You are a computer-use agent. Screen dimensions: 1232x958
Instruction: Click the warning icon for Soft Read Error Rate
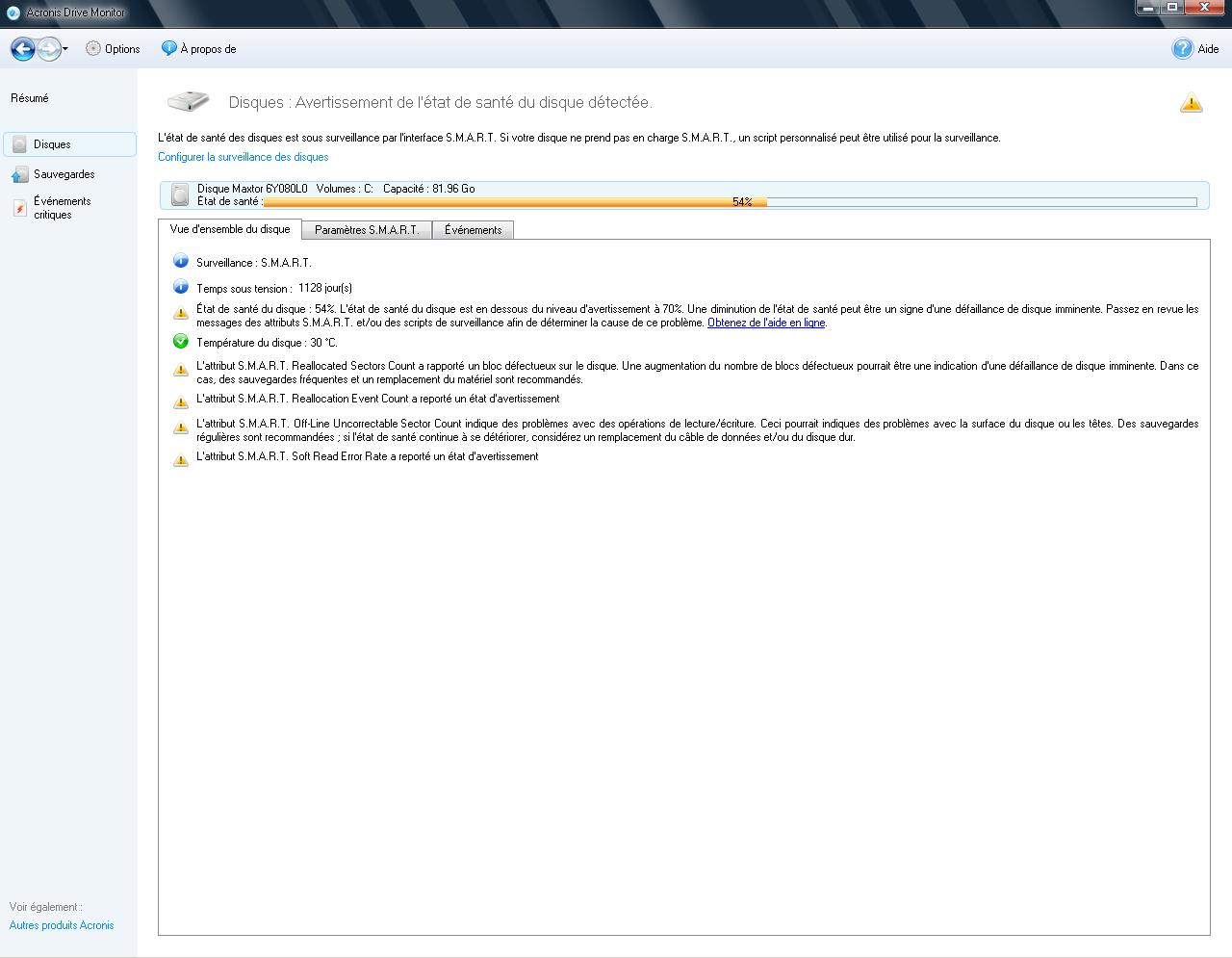click(180, 460)
